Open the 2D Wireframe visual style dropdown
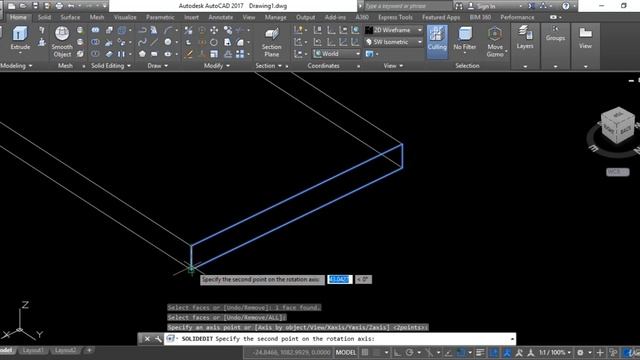640x360 pixels. (x=394, y=30)
